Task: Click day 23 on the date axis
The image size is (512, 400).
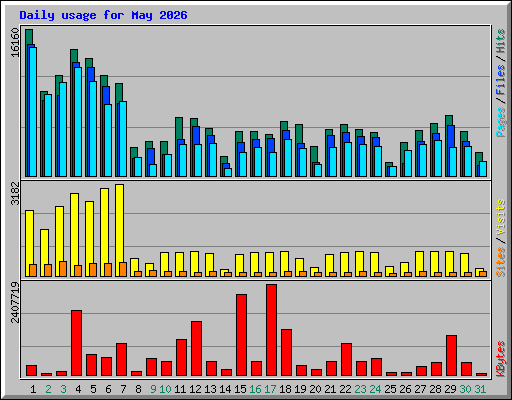Action: pos(360,389)
